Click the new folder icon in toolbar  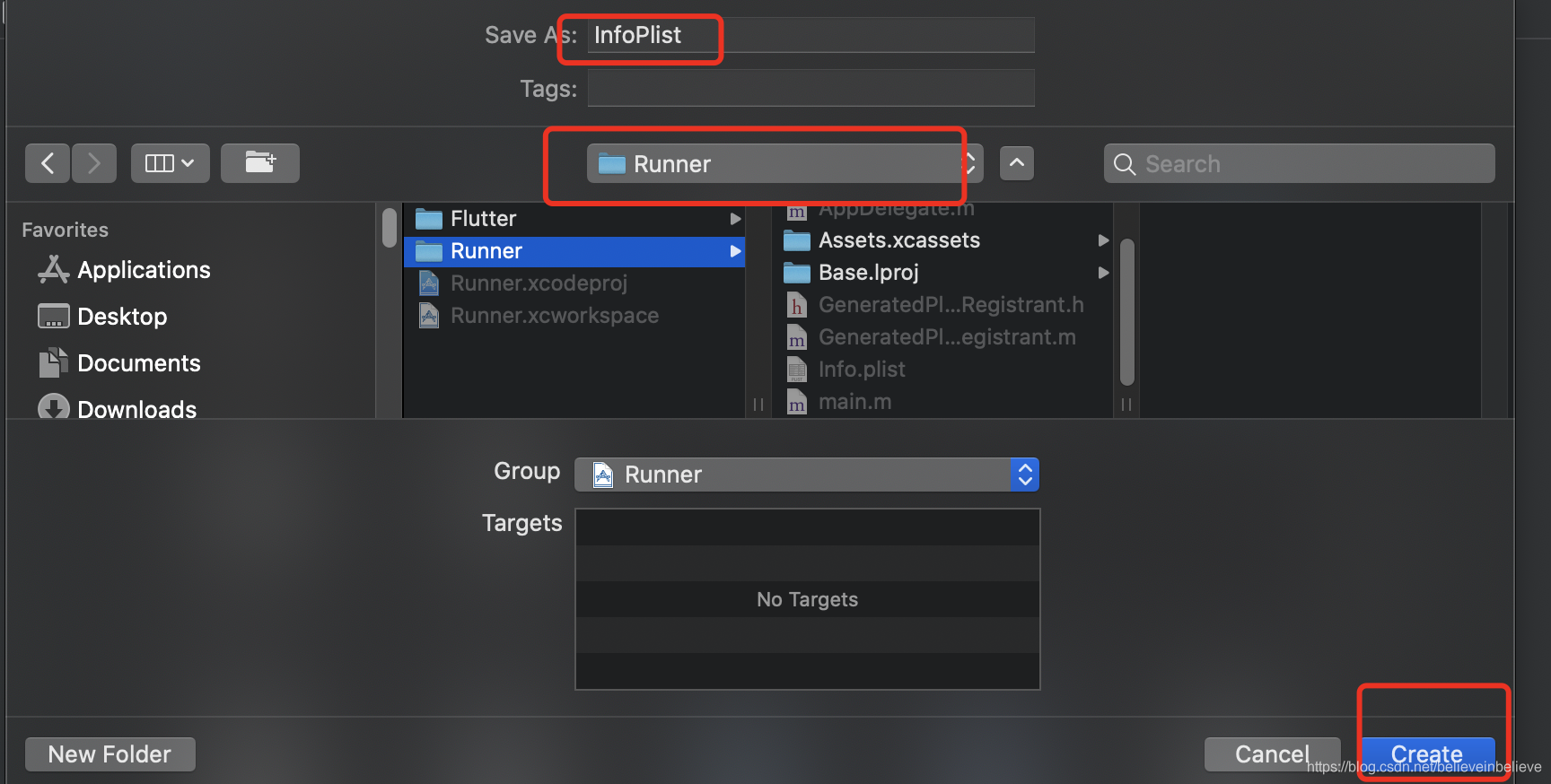coord(260,163)
